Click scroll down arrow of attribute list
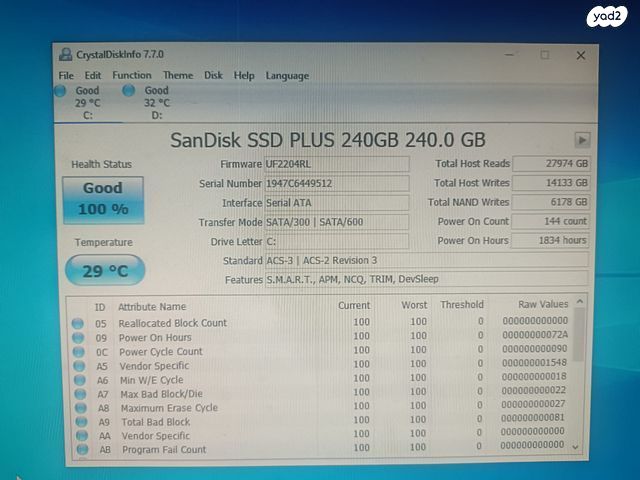This screenshot has width=640, height=480. pos(576,447)
